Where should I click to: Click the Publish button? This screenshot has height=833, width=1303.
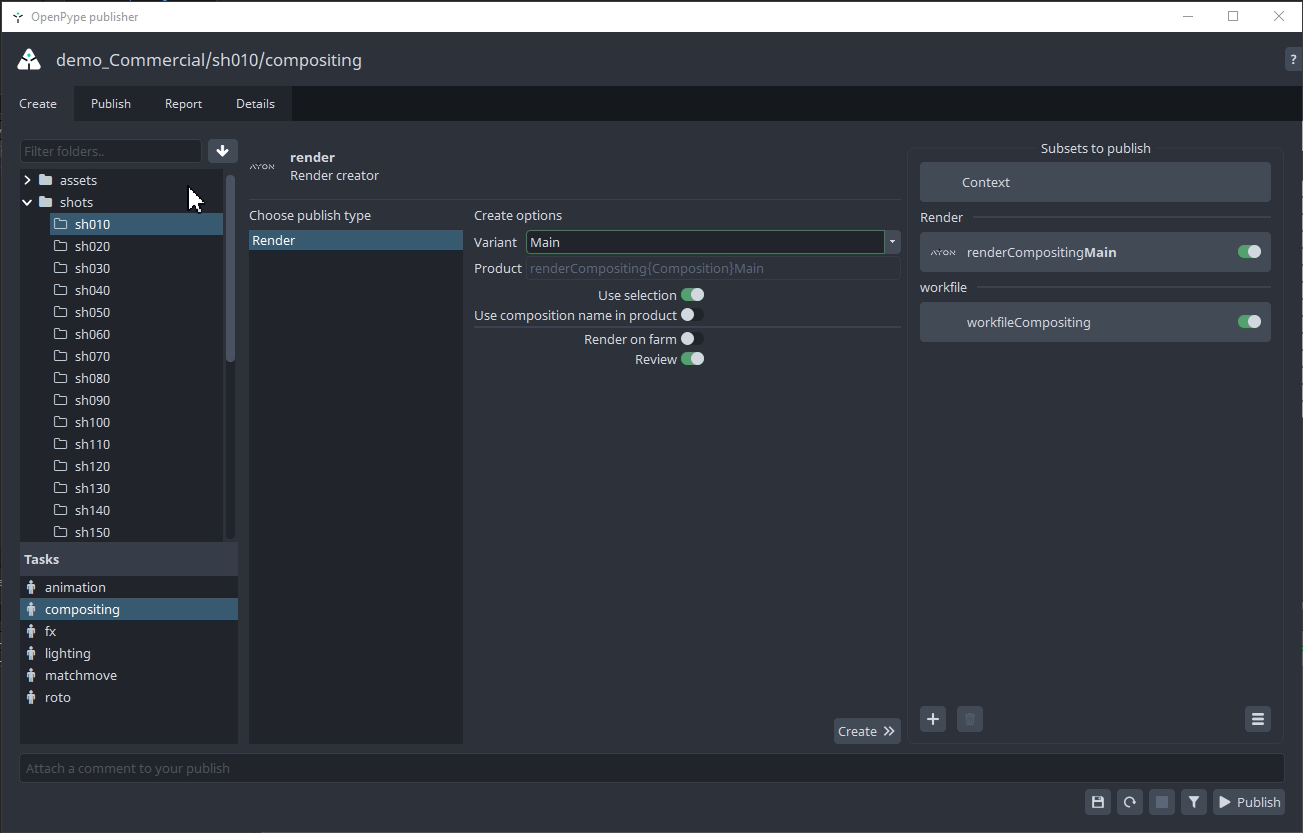1249,802
